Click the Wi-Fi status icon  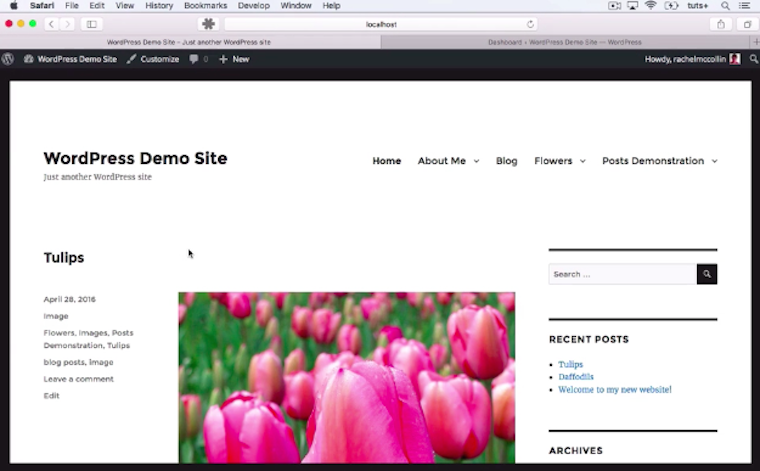click(x=650, y=6)
